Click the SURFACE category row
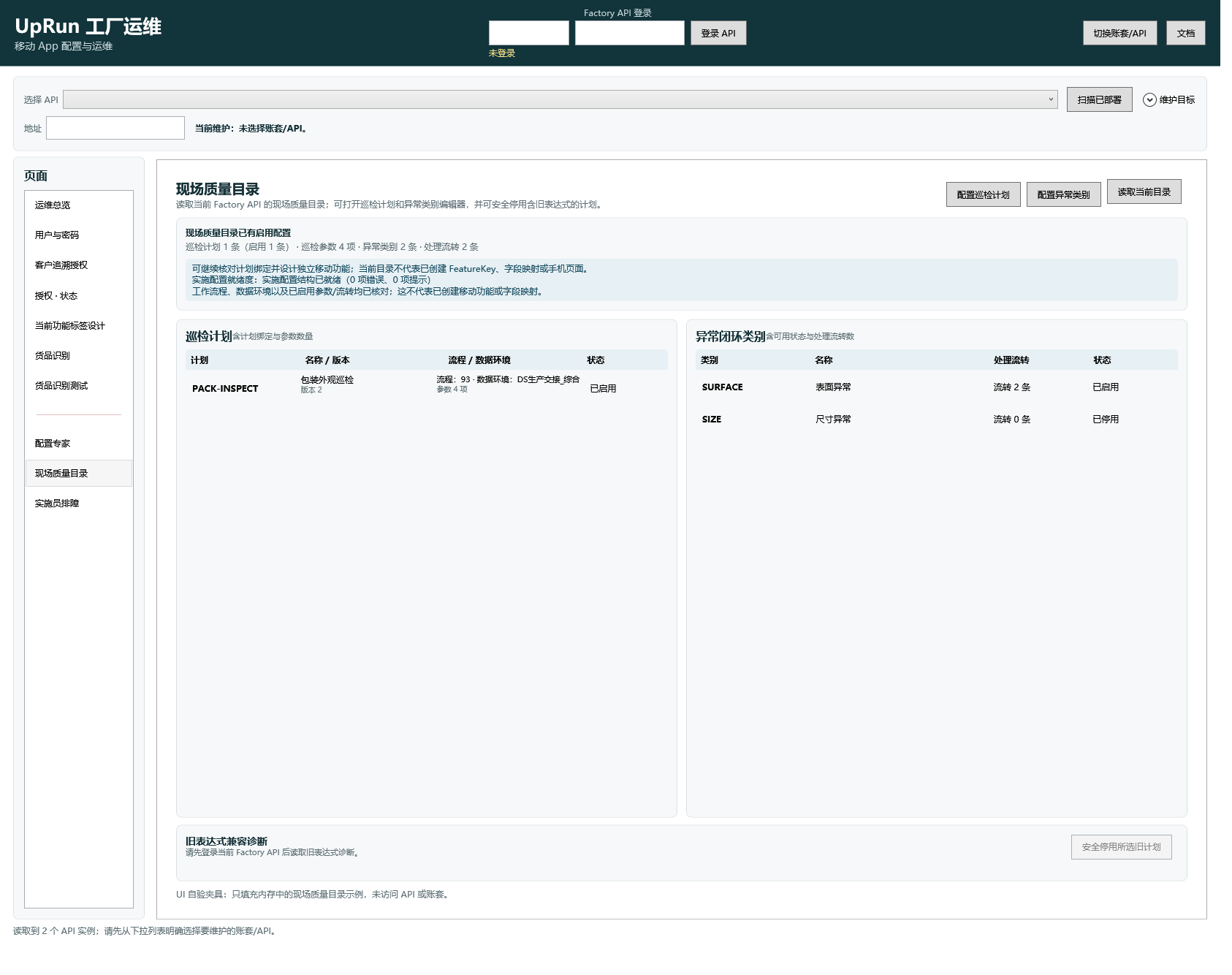Screen dimensions: 1232x975 tap(936, 387)
